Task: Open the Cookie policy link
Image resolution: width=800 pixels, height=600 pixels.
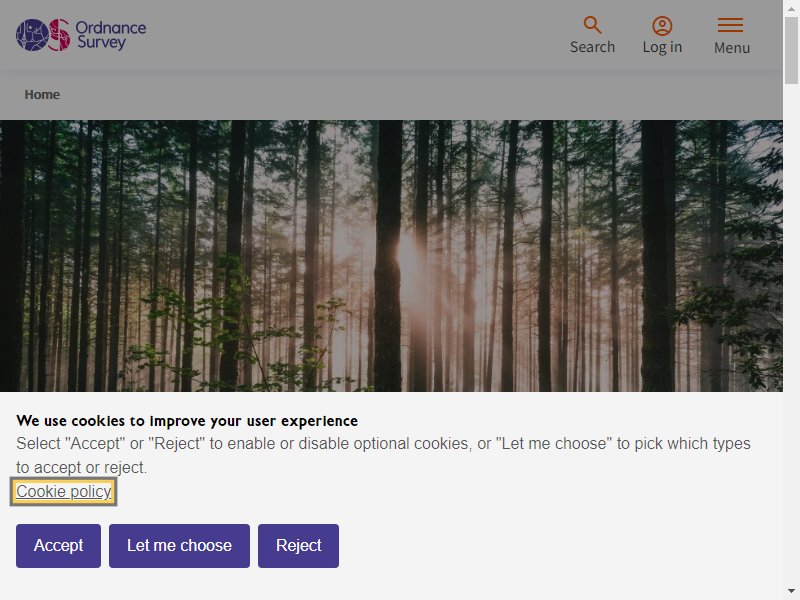Action: point(64,491)
